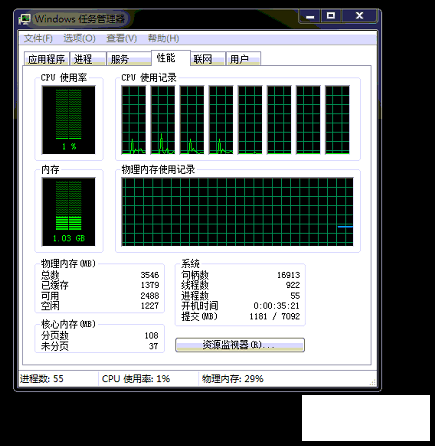Open the 选项(O) menu

79,38
